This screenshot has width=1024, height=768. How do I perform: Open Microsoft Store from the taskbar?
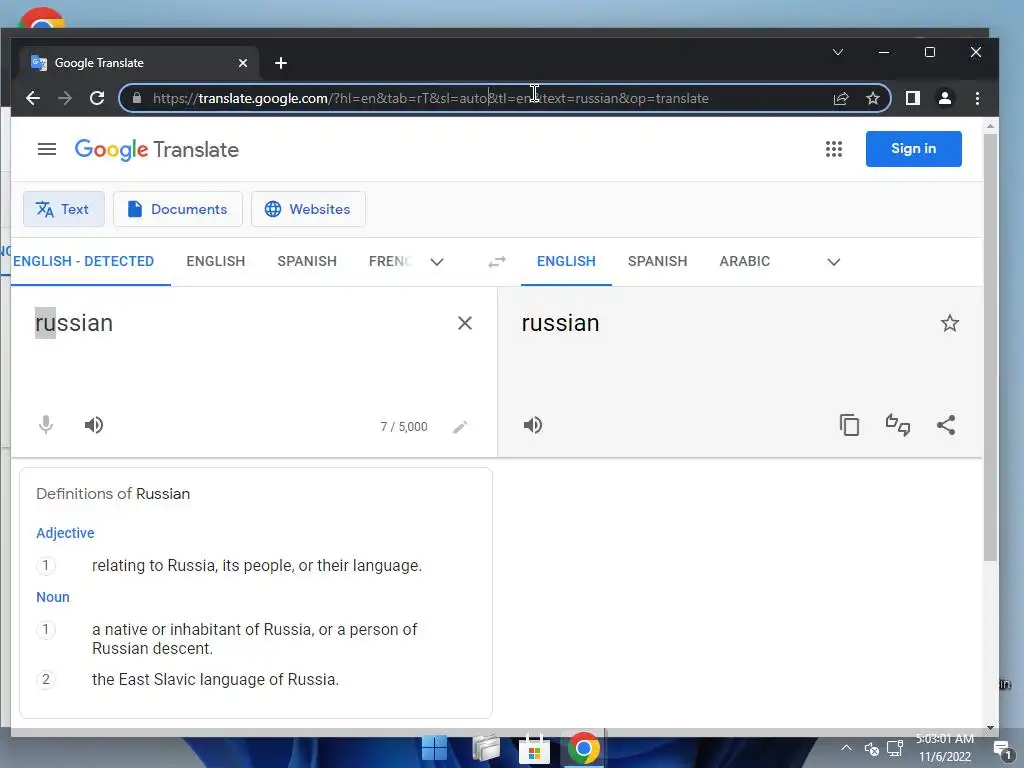[534, 749]
